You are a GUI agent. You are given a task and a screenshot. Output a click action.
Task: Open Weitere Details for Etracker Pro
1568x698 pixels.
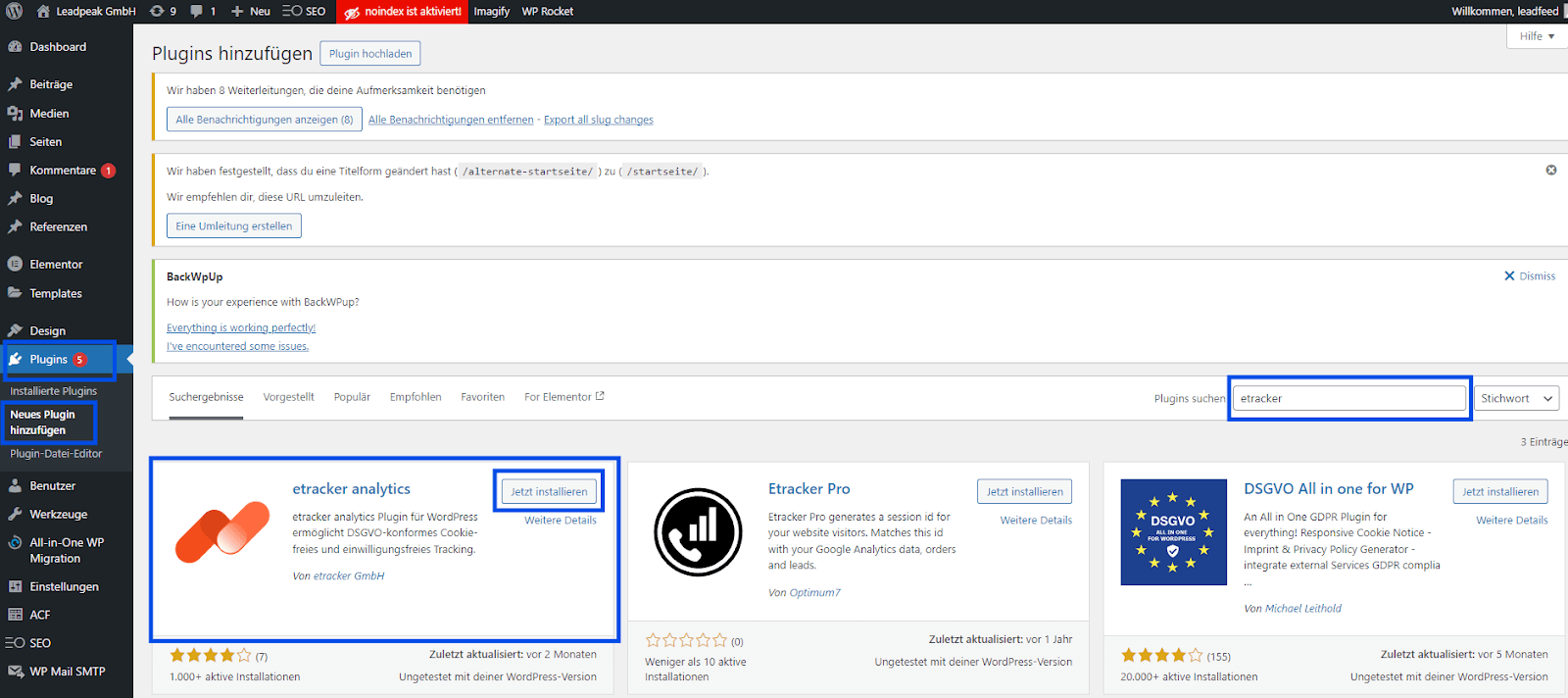(1036, 521)
